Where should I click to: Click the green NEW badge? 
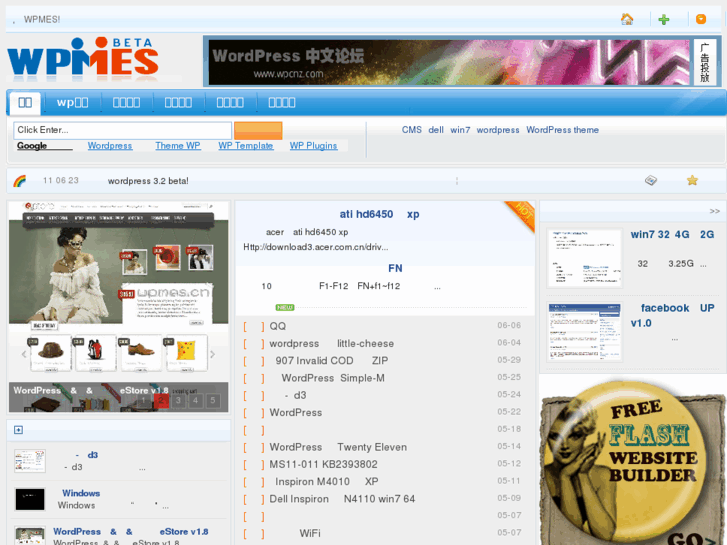(x=285, y=307)
